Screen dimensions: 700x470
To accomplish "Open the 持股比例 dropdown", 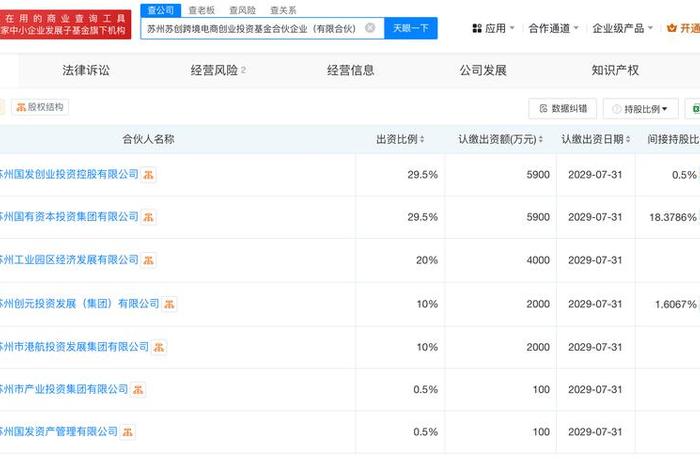I will (641, 108).
